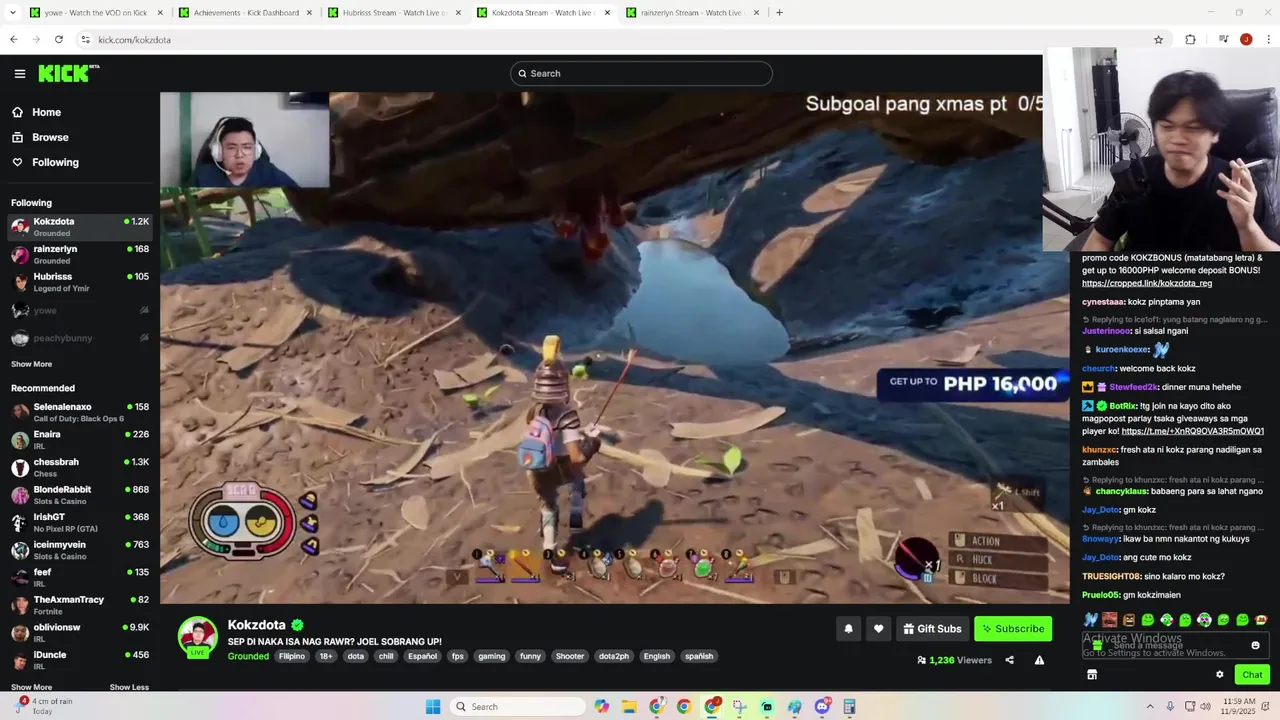This screenshot has height=720, width=1280.
Task: Open IrishGT recommended channel
Action: click(80, 522)
